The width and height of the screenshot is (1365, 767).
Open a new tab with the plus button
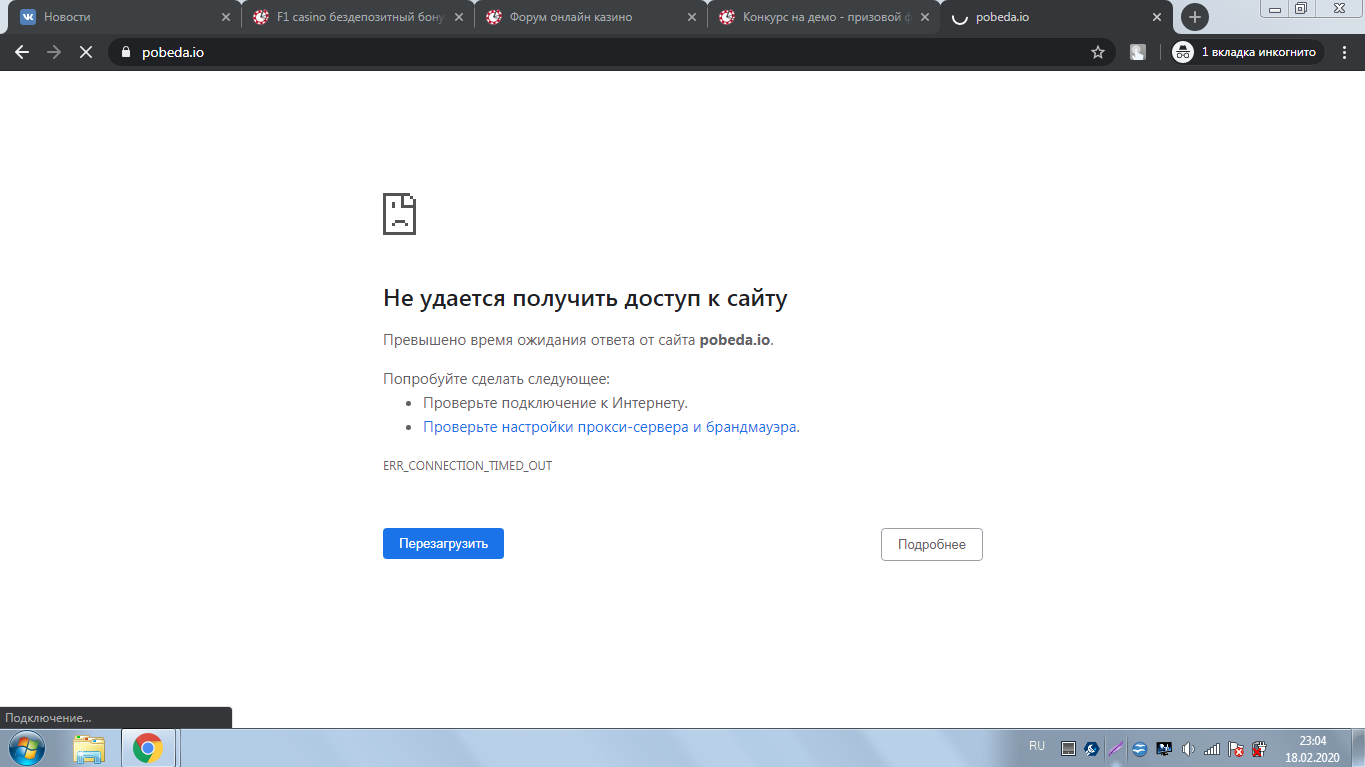point(1194,17)
